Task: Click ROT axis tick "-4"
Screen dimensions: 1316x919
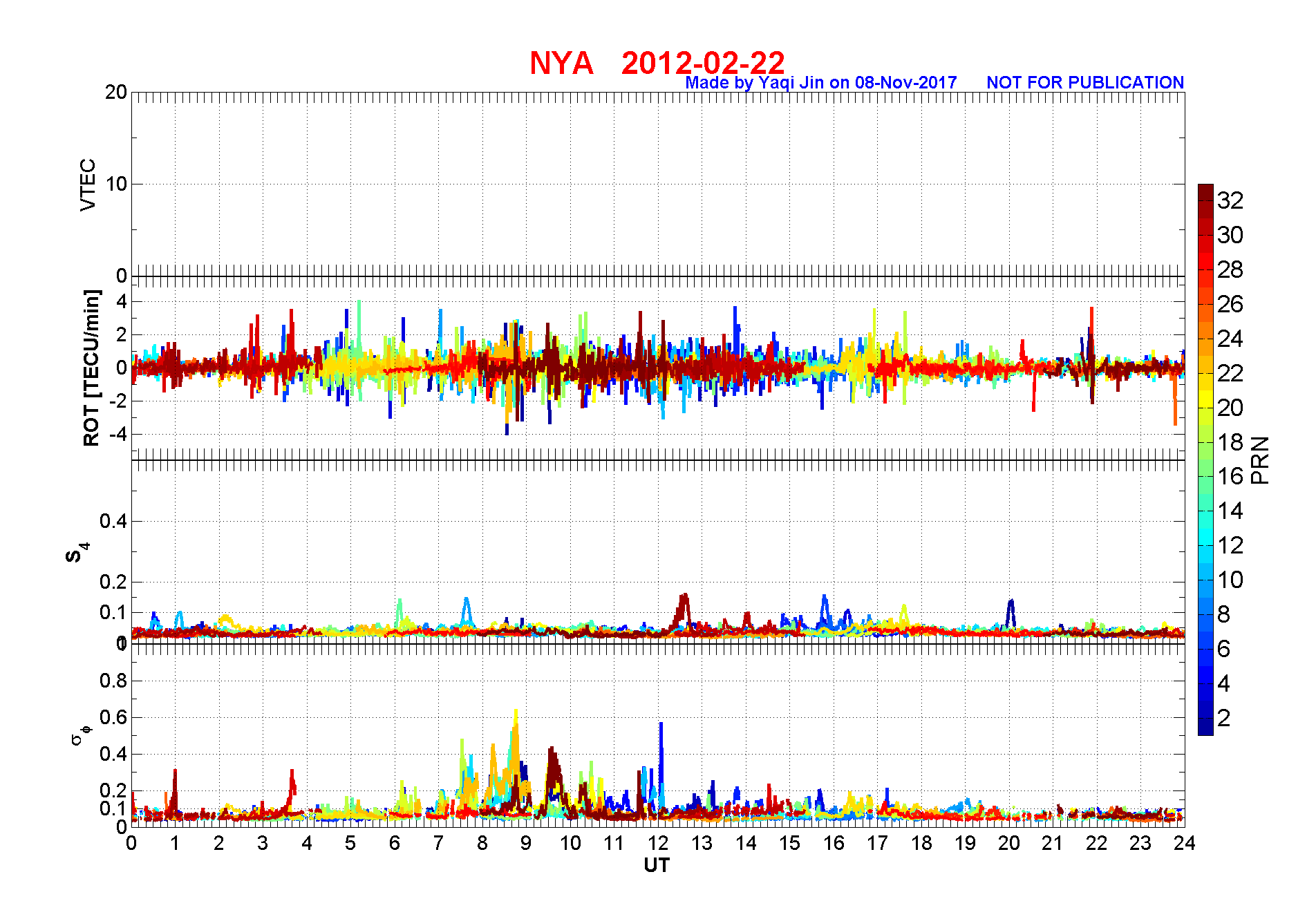Action: pyautogui.click(x=117, y=434)
